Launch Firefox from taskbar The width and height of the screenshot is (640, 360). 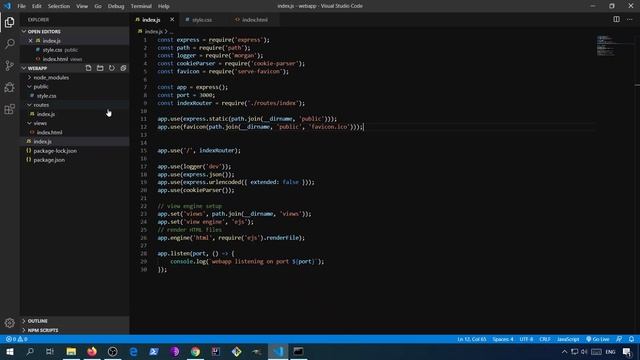coord(92,351)
